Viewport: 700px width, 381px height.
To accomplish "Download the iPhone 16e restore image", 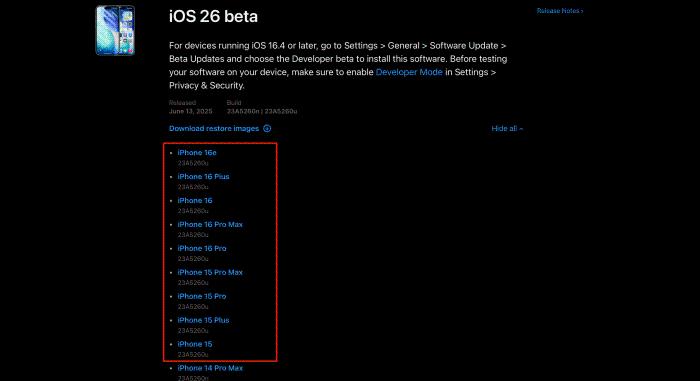I will click(197, 153).
